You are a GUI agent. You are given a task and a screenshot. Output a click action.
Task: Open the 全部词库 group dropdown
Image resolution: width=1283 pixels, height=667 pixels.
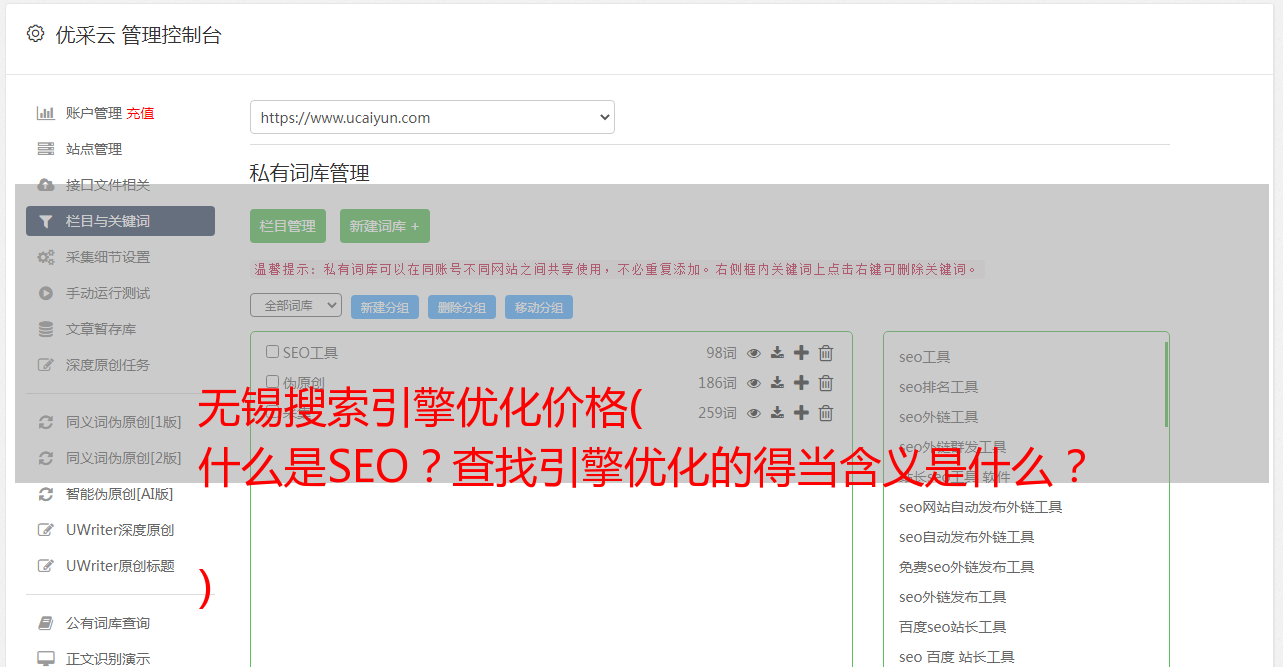point(296,305)
